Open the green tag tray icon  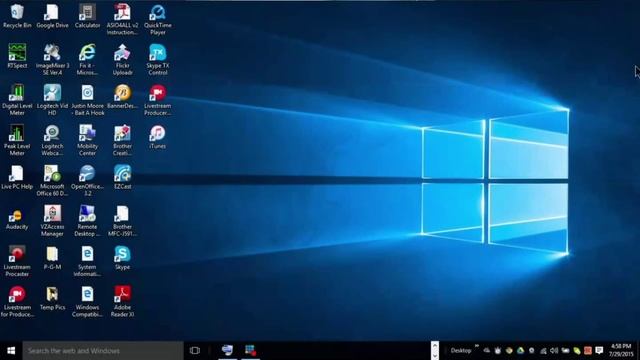click(577, 351)
